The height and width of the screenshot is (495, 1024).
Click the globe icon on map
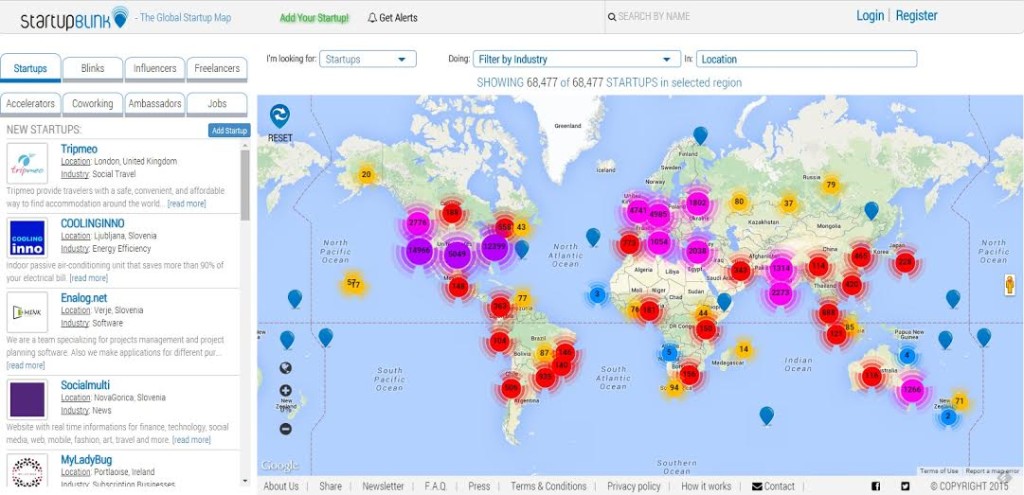[285, 368]
